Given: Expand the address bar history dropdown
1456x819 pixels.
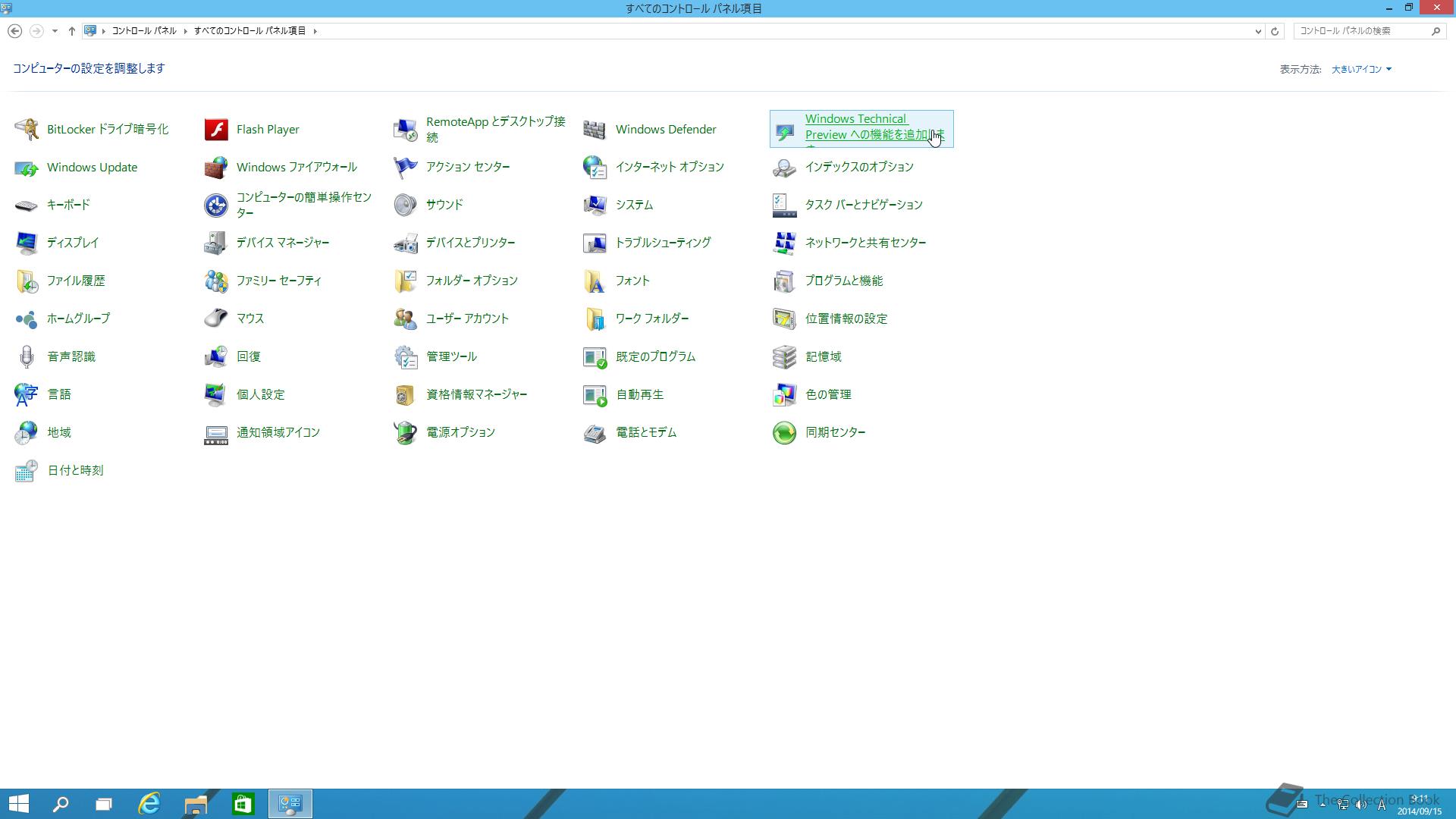Looking at the screenshot, I should point(1258,31).
